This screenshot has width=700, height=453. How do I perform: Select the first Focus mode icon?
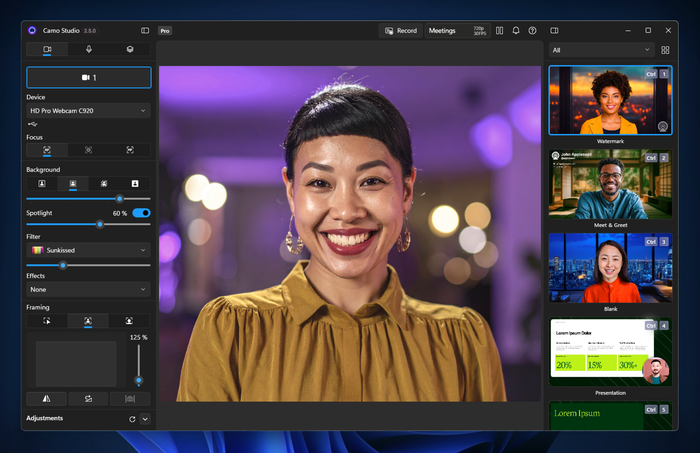47,150
